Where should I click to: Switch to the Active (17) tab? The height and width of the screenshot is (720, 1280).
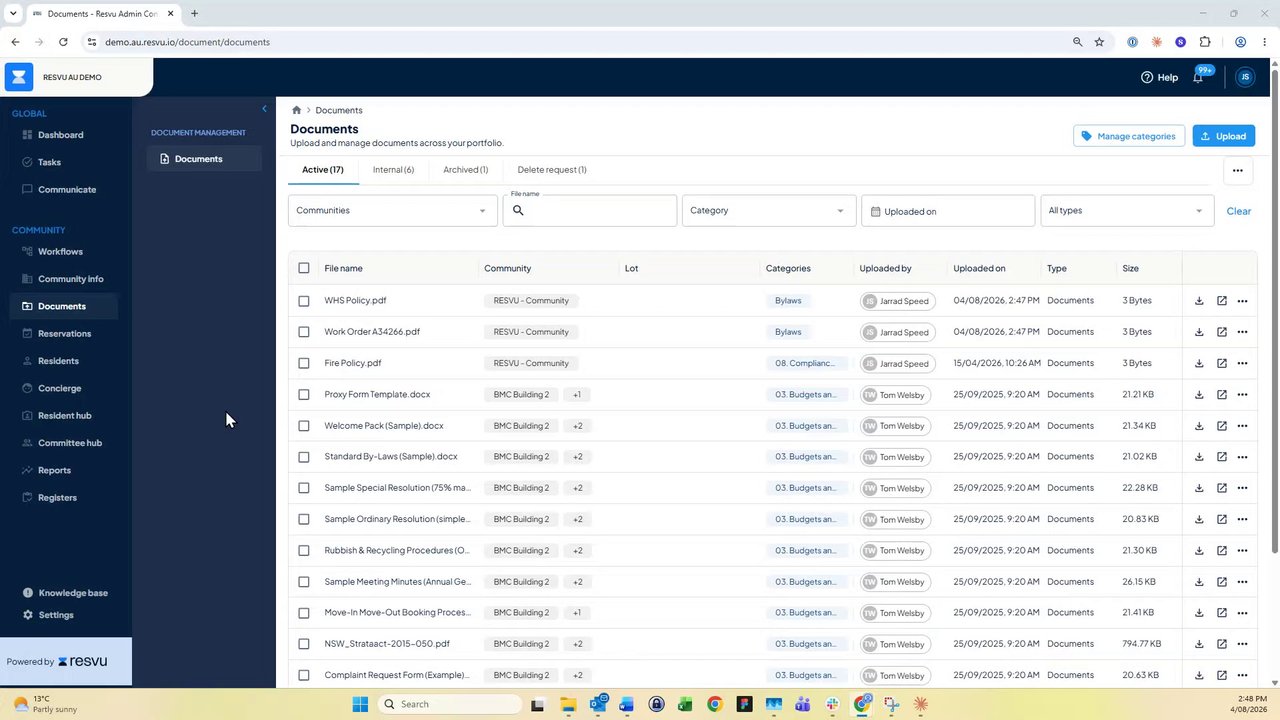click(322, 170)
